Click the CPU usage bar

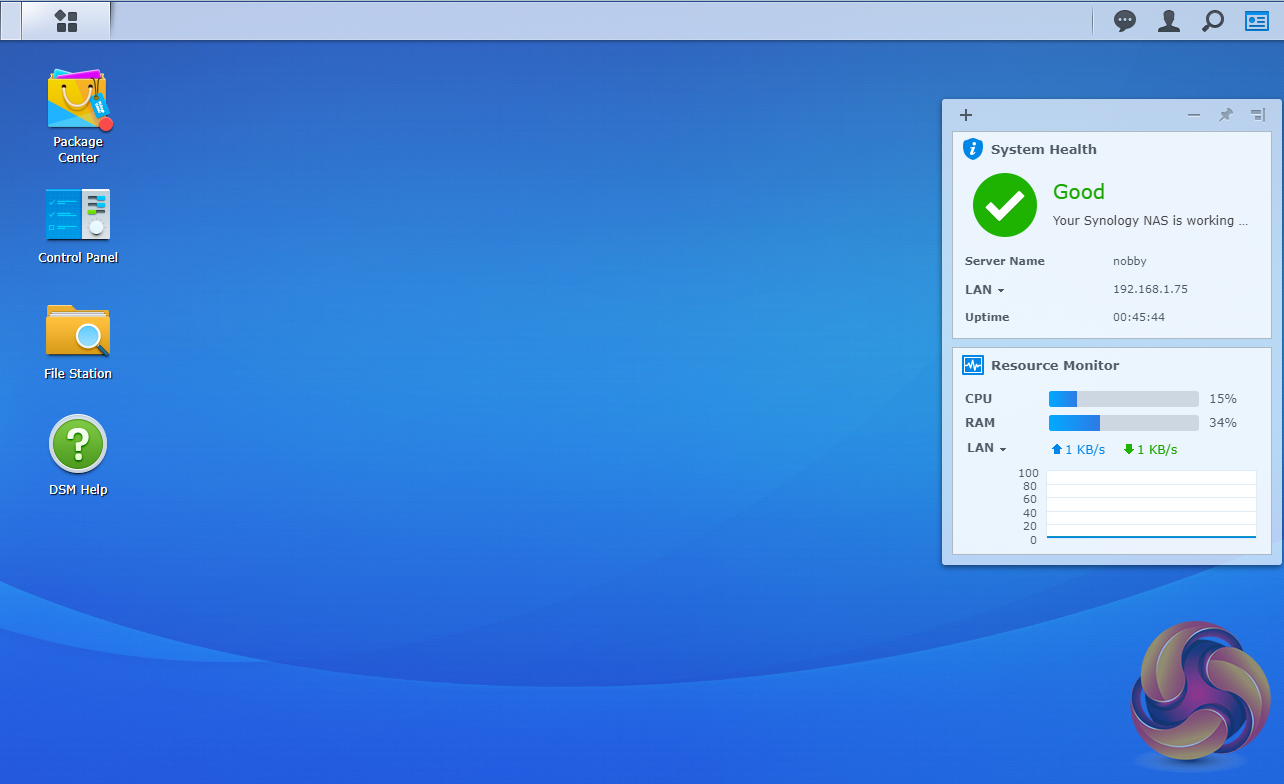[1124, 399]
